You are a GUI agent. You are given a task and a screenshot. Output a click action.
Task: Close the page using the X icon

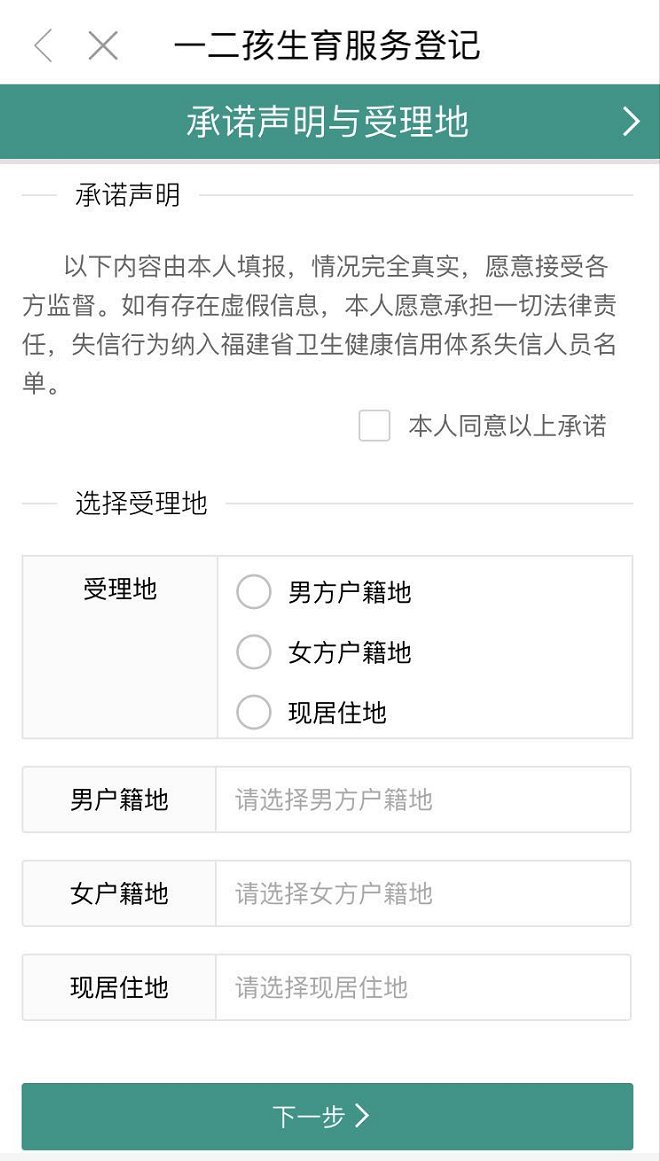pos(103,46)
